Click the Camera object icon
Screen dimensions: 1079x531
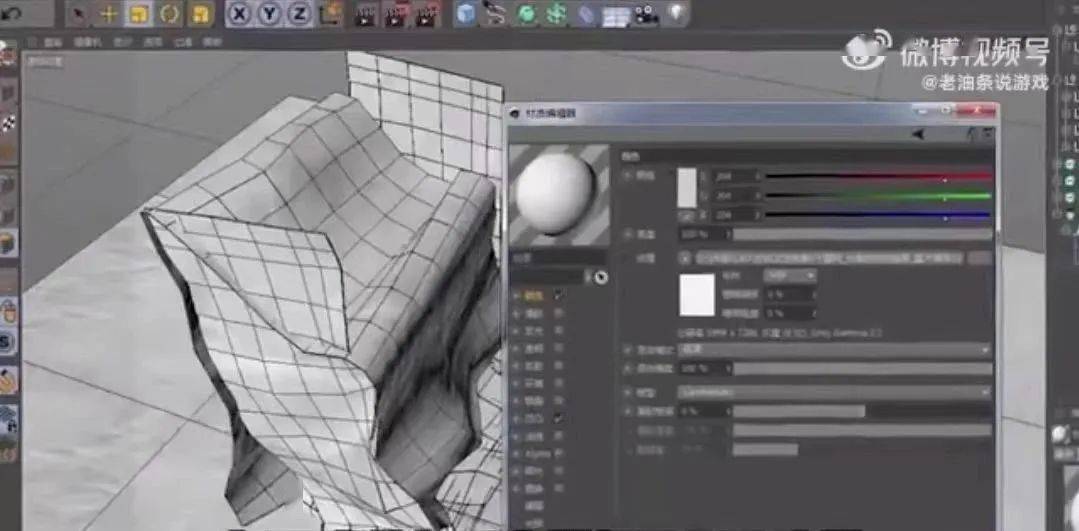pyautogui.click(x=647, y=14)
